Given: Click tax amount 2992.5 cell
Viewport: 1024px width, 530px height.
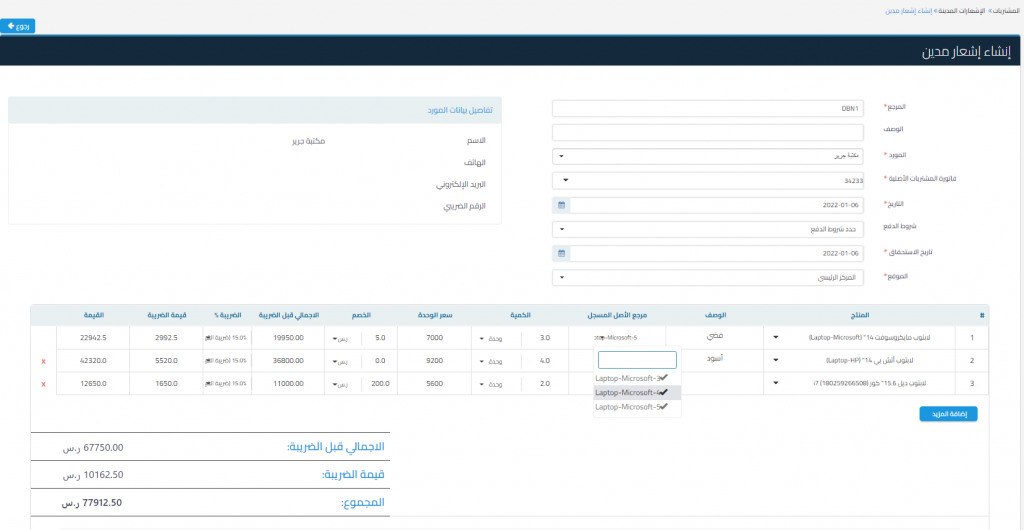Looking at the screenshot, I should [x=165, y=337].
